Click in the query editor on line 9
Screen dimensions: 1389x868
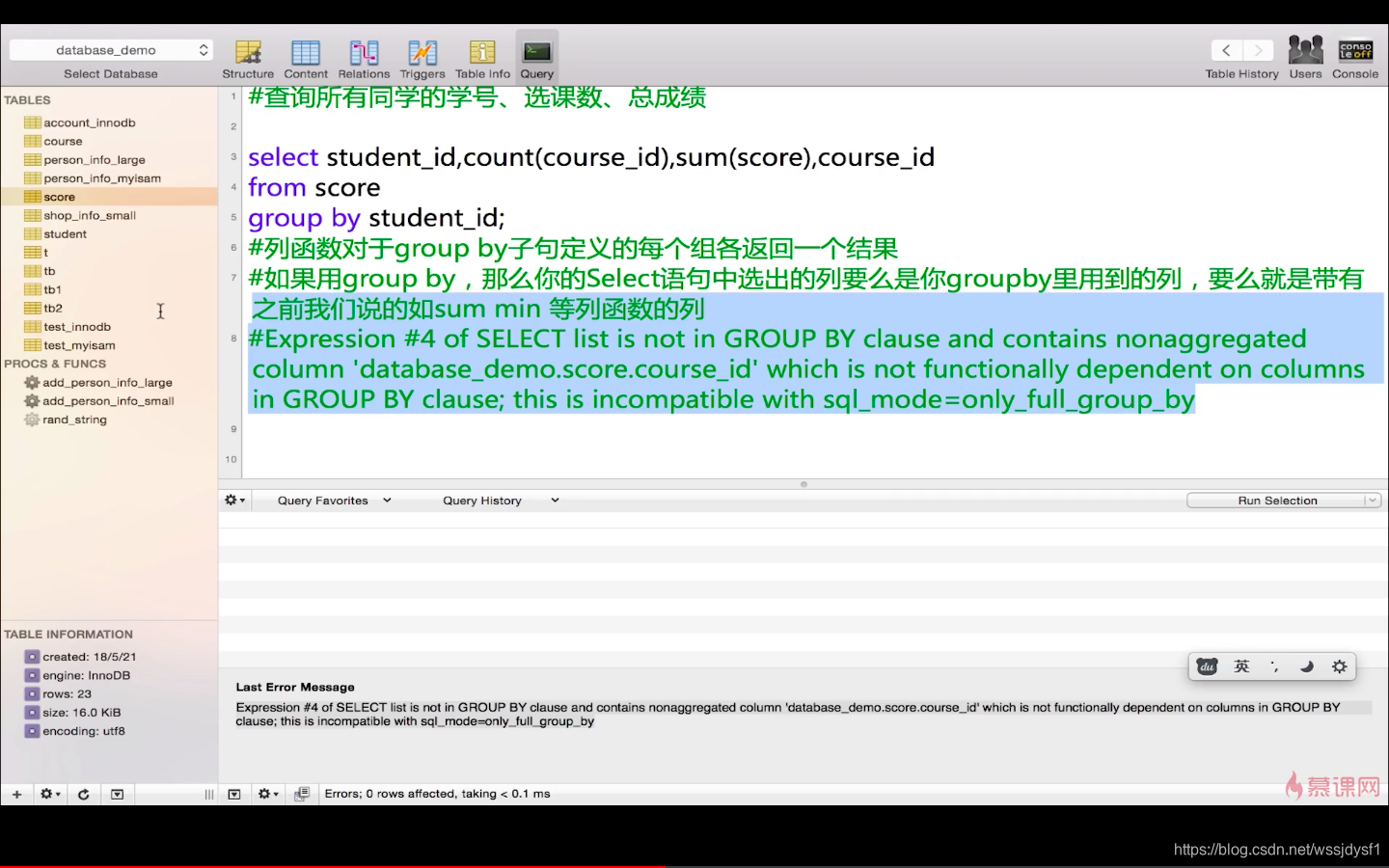click(815, 429)
